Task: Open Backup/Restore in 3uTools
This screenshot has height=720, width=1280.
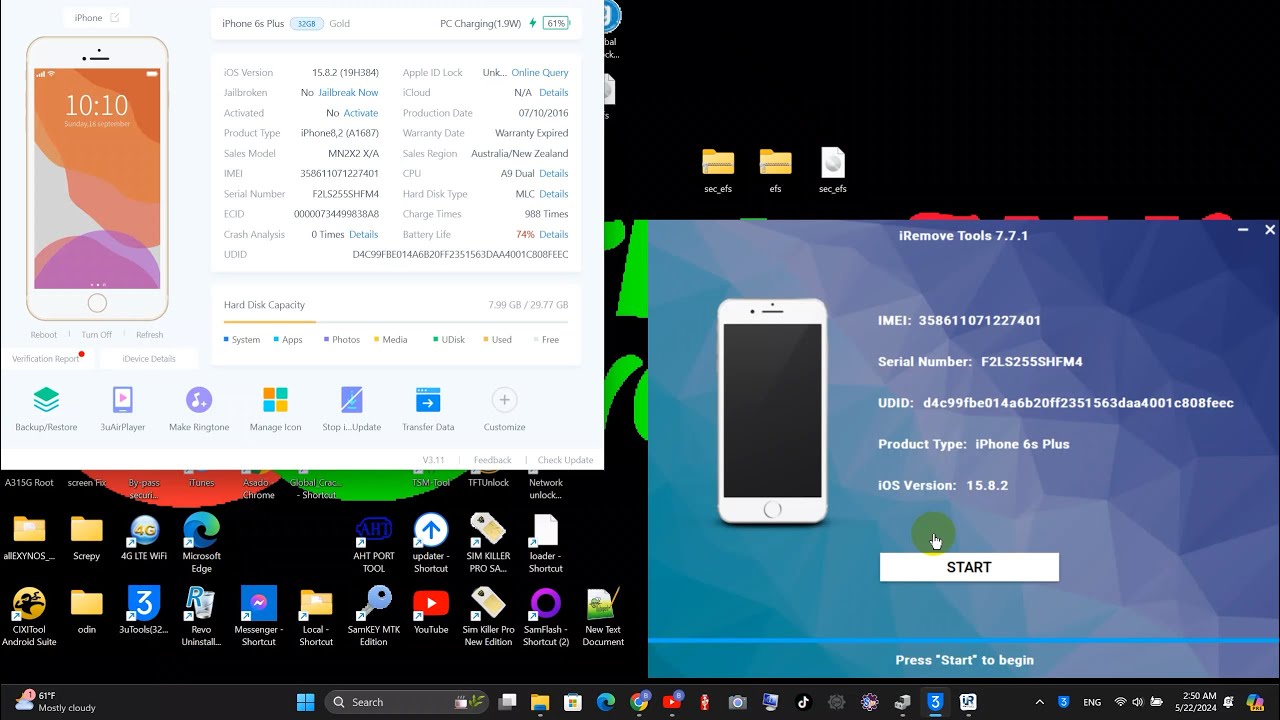Action: click(46, 409)
